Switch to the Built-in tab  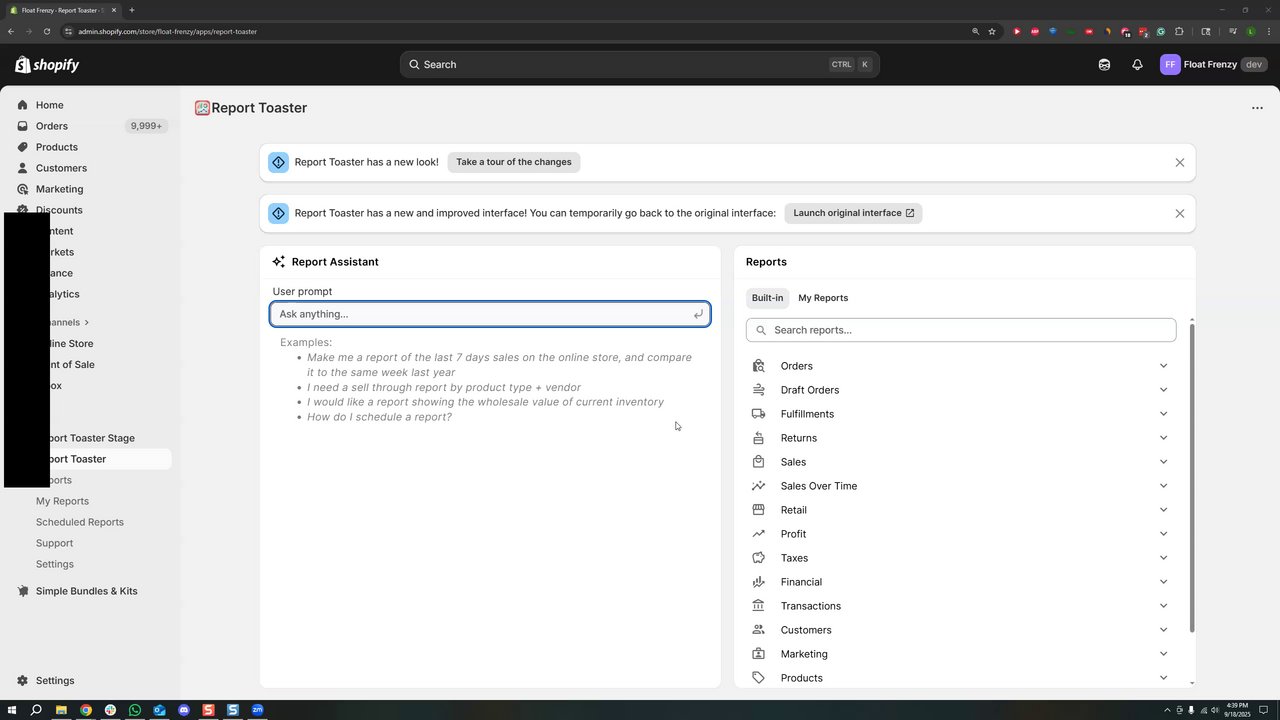[768, 298]
